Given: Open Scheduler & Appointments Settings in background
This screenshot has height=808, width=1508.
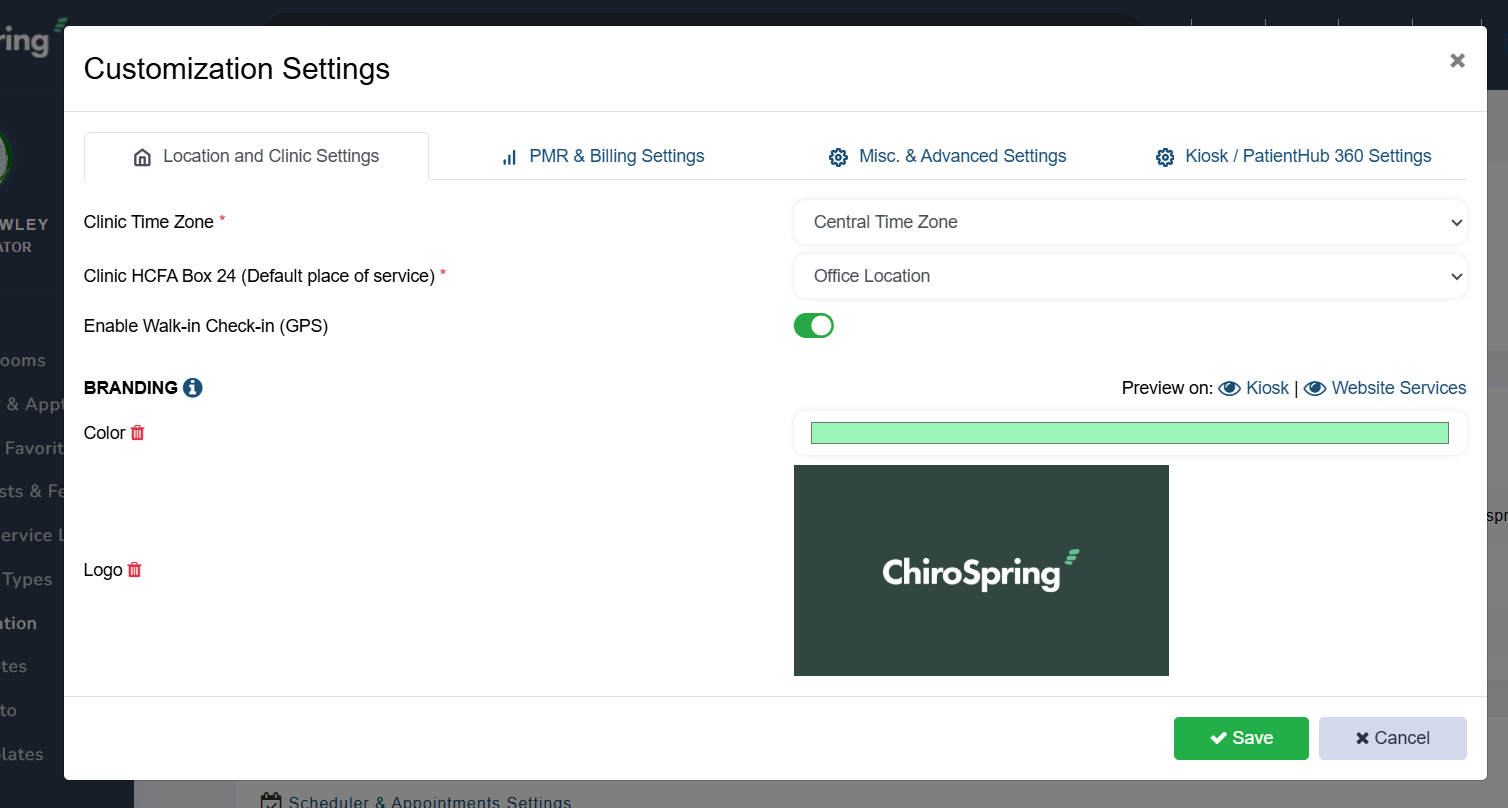Looking at the screenshot, I should (x=430, y=801).
